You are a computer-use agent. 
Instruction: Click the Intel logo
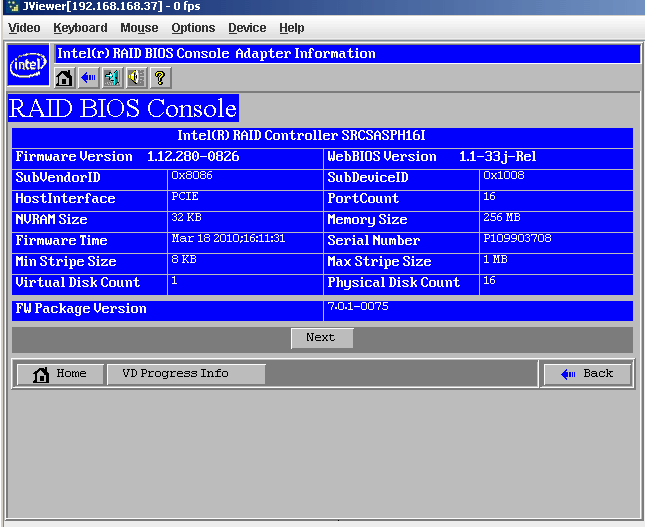tap(28, 66)
